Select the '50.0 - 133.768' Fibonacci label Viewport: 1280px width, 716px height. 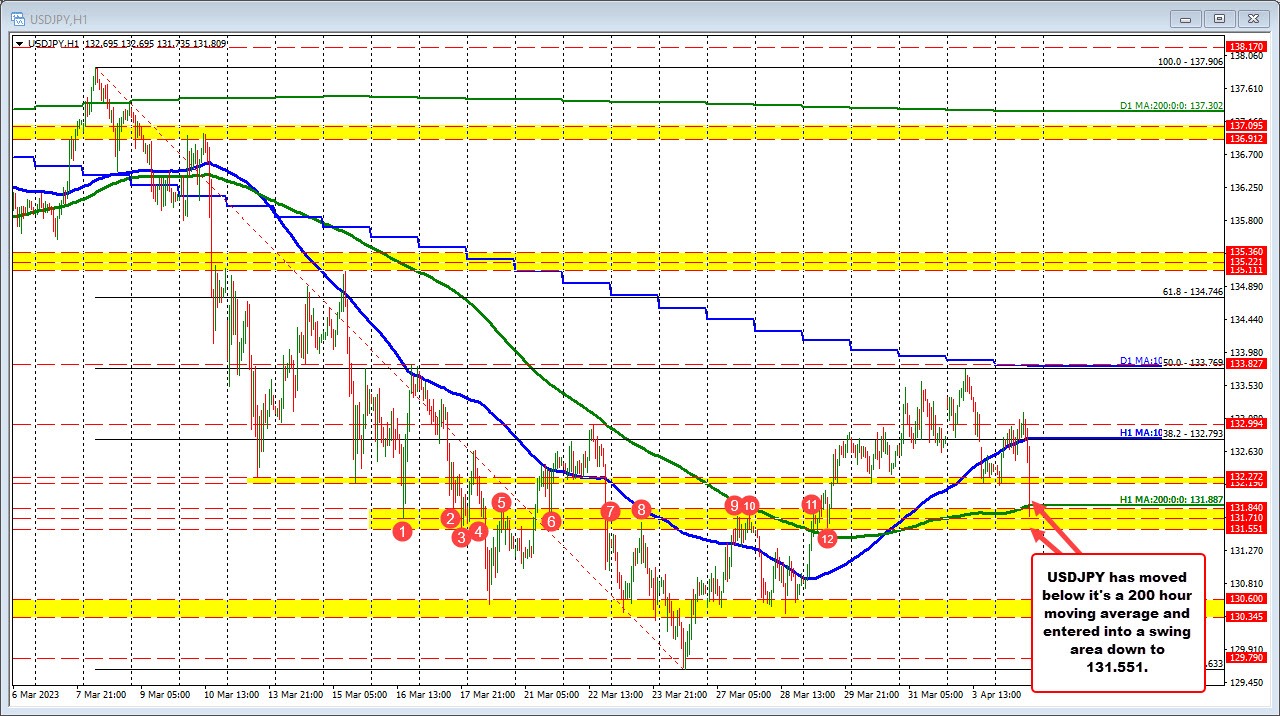click(x=1193, y=363)
